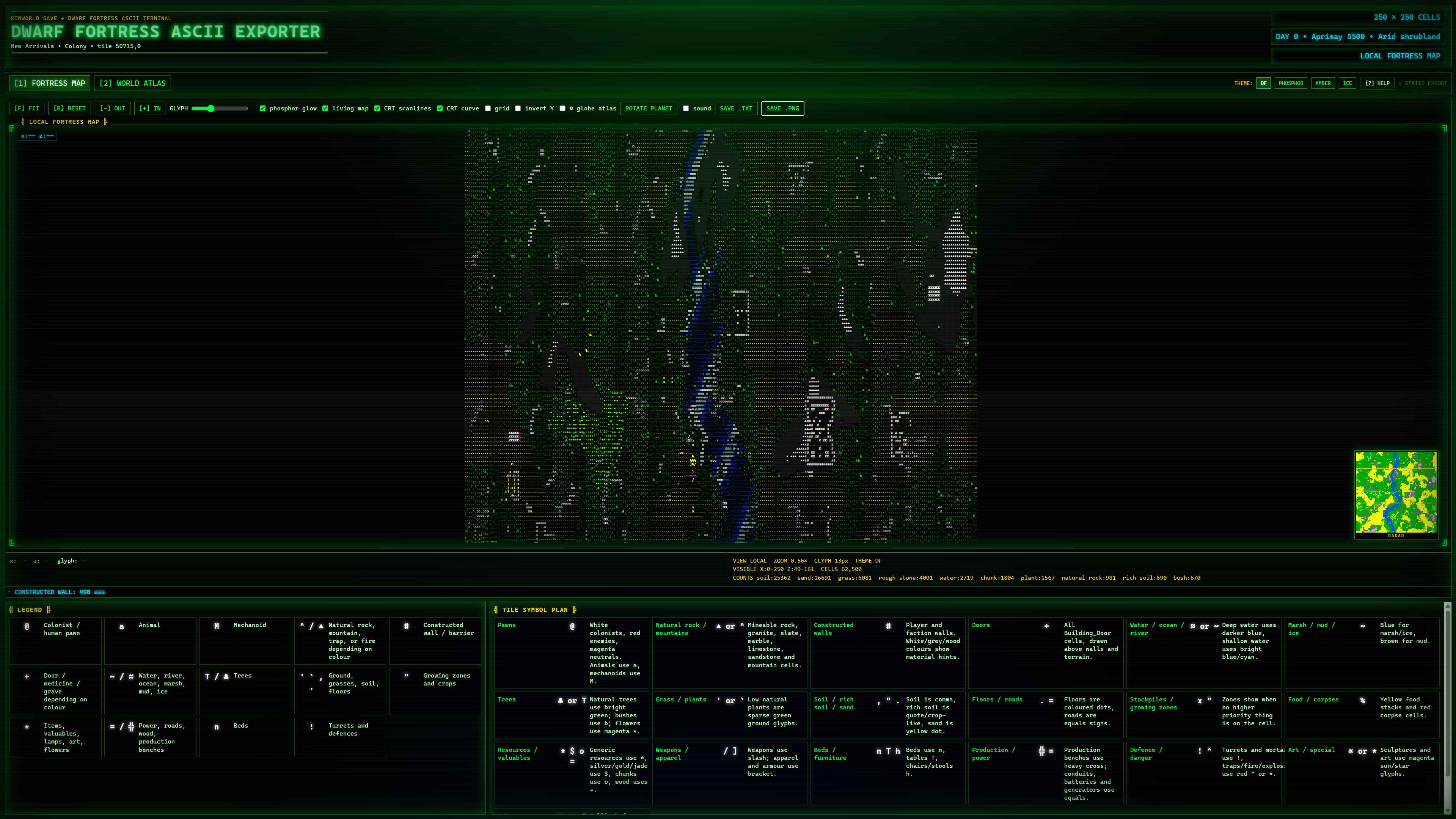Zoom out with the [-] OUT button
This screenshot has width=1456, height=819.
click(x=113, y=108)
